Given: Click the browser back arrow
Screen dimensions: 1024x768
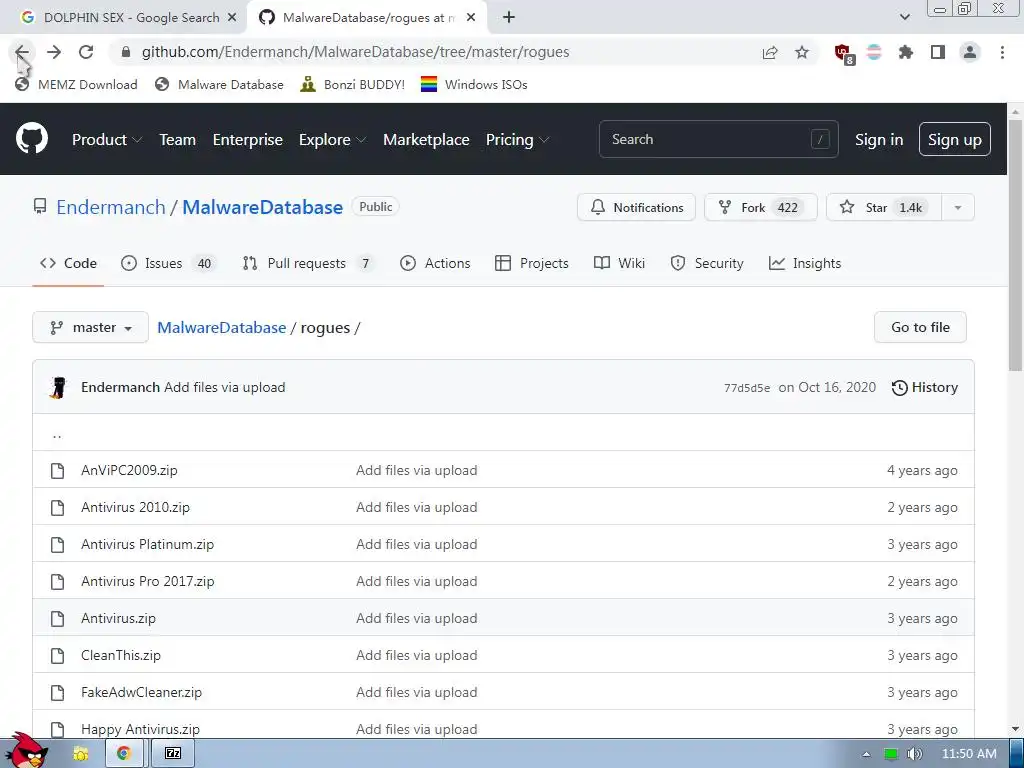Looking at the screenshot, I should coord(22,52).
